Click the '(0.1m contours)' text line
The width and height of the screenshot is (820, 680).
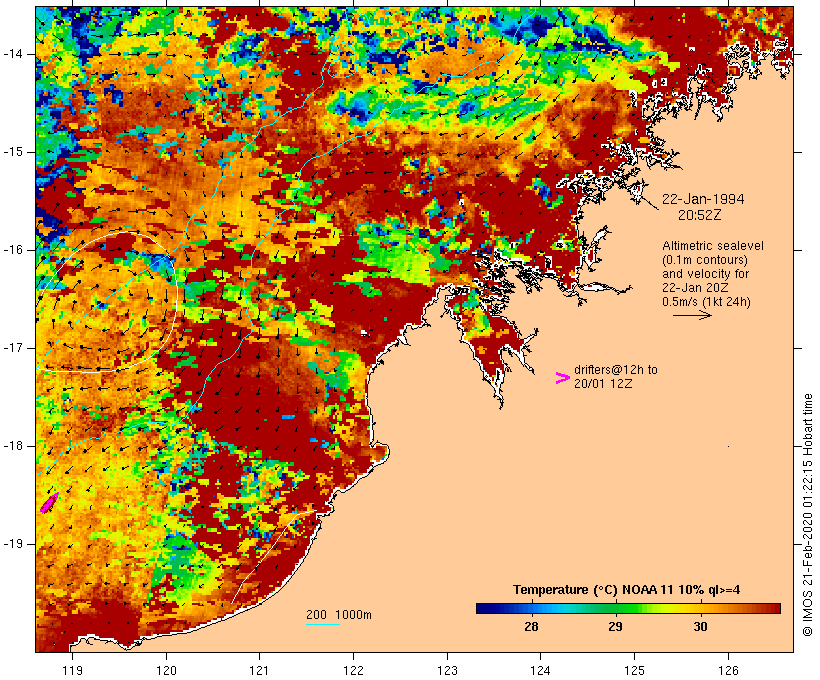pyautogui.click(x=704, y=260)
